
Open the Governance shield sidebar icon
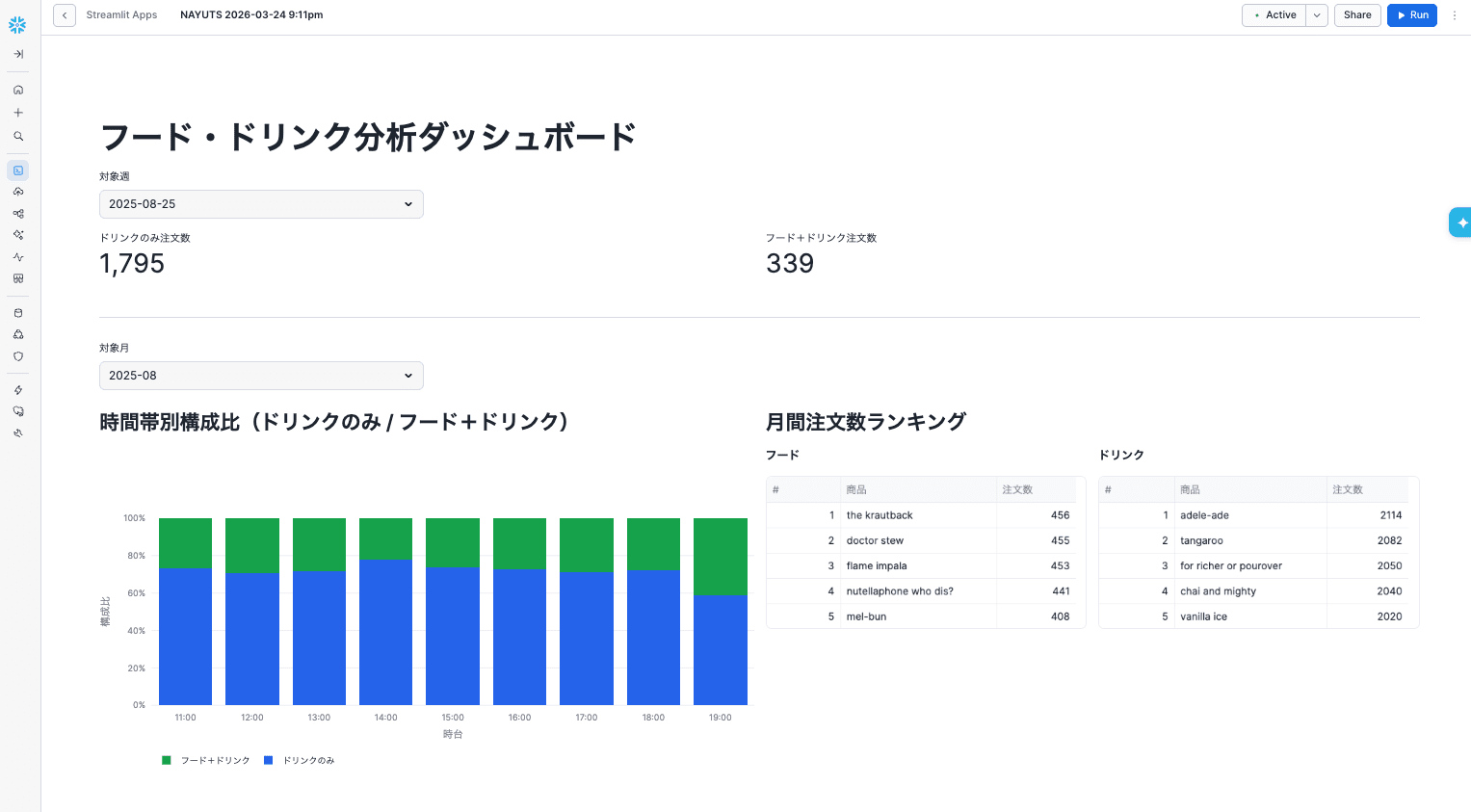[x=17, y=357]
